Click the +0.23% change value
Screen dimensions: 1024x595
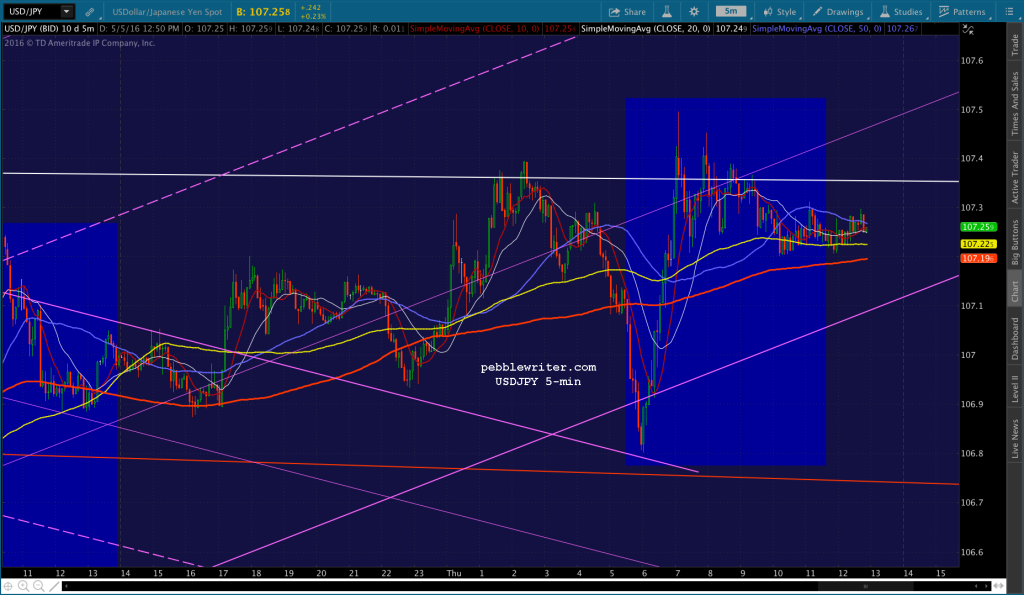coord(313,16)
